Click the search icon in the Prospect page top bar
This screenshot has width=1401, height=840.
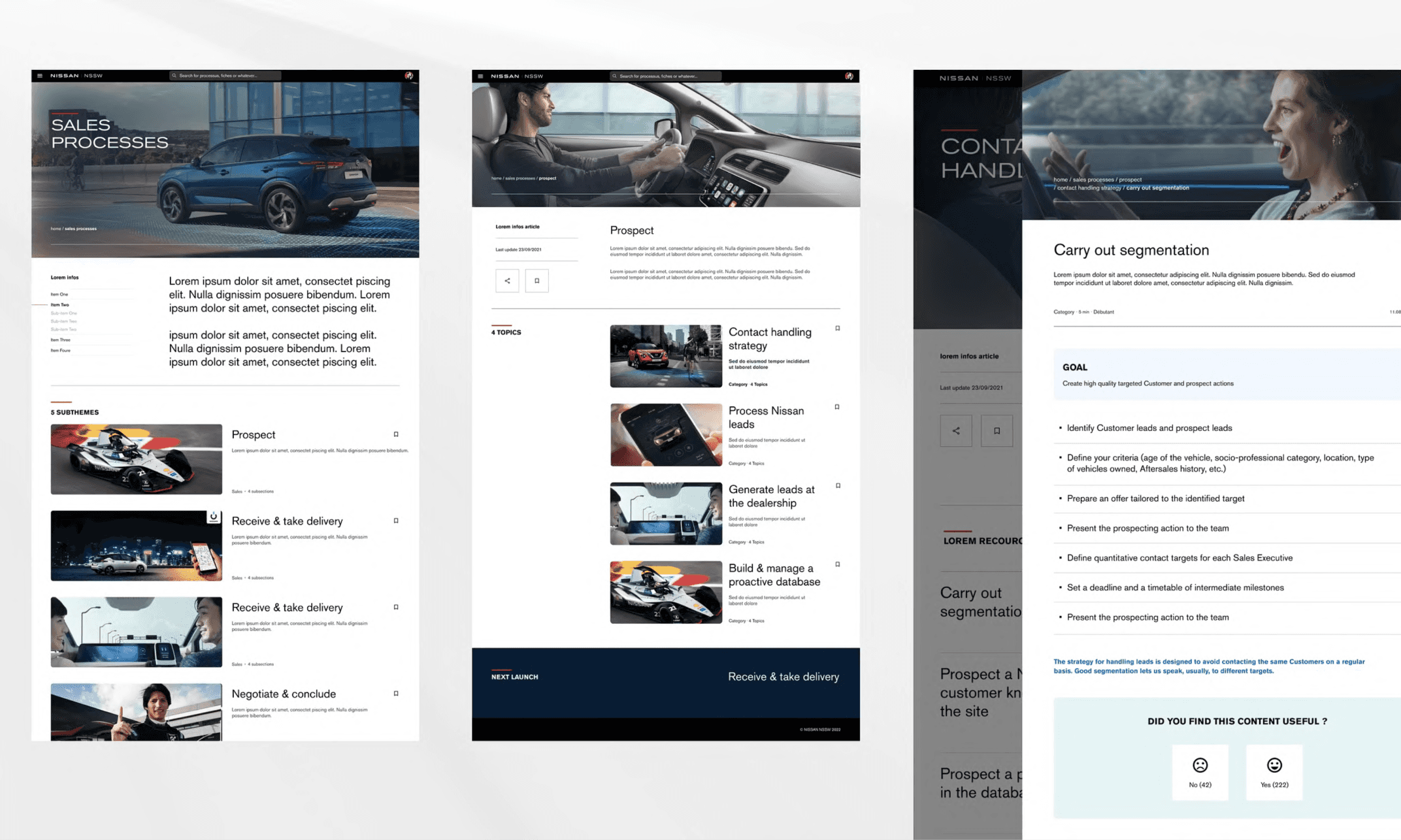click(614, 76)
